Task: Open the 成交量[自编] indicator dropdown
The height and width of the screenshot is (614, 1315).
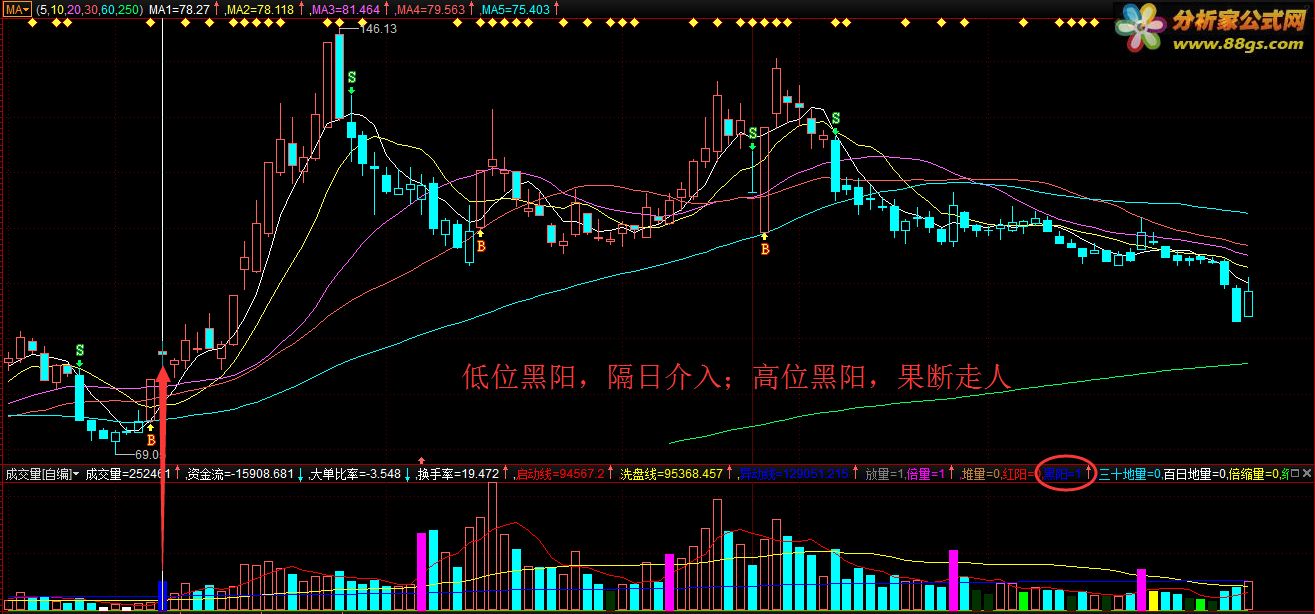Action: [42, 474]
